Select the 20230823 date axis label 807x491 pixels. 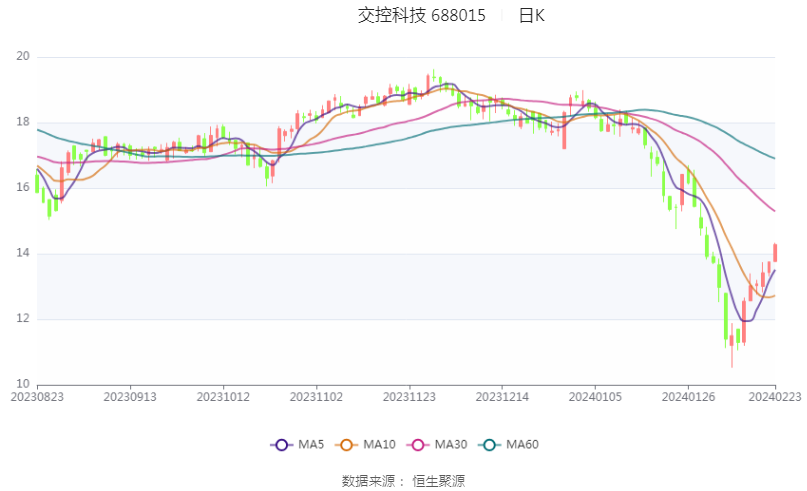[x=37, y=397]
